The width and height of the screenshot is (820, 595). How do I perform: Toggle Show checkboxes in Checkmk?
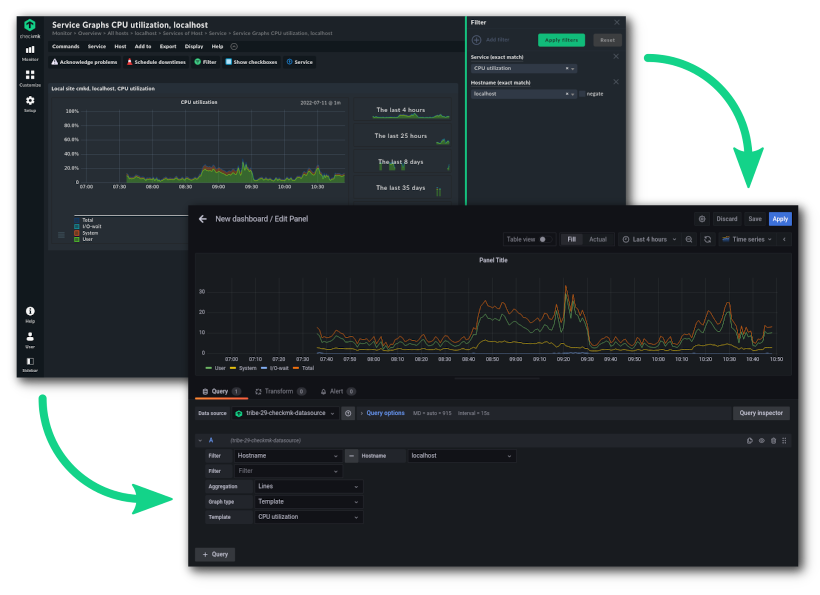pyautogui.click(x=251, y=62)
